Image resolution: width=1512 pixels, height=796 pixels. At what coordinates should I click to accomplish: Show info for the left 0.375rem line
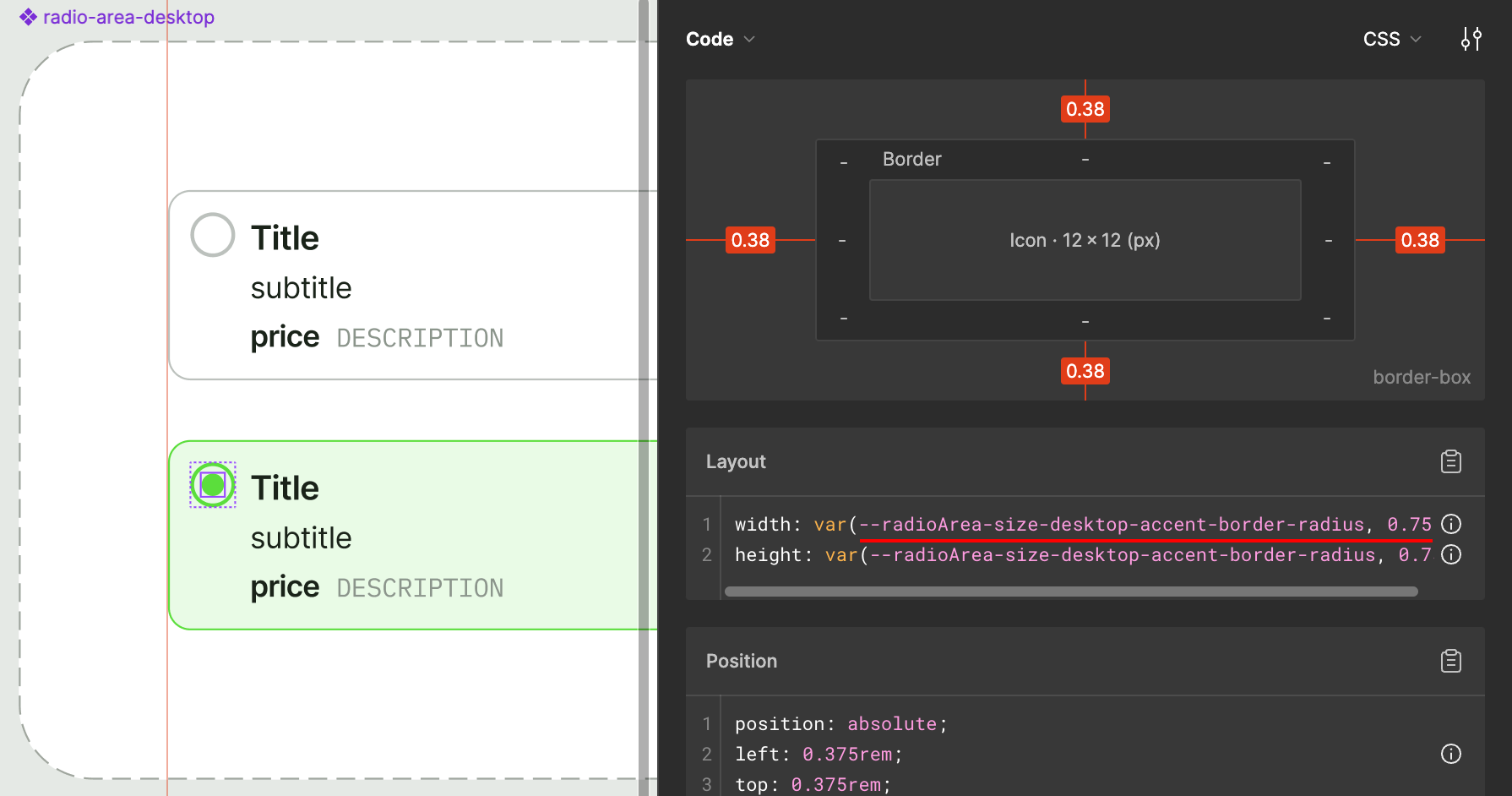click(x=1451, y=754)
